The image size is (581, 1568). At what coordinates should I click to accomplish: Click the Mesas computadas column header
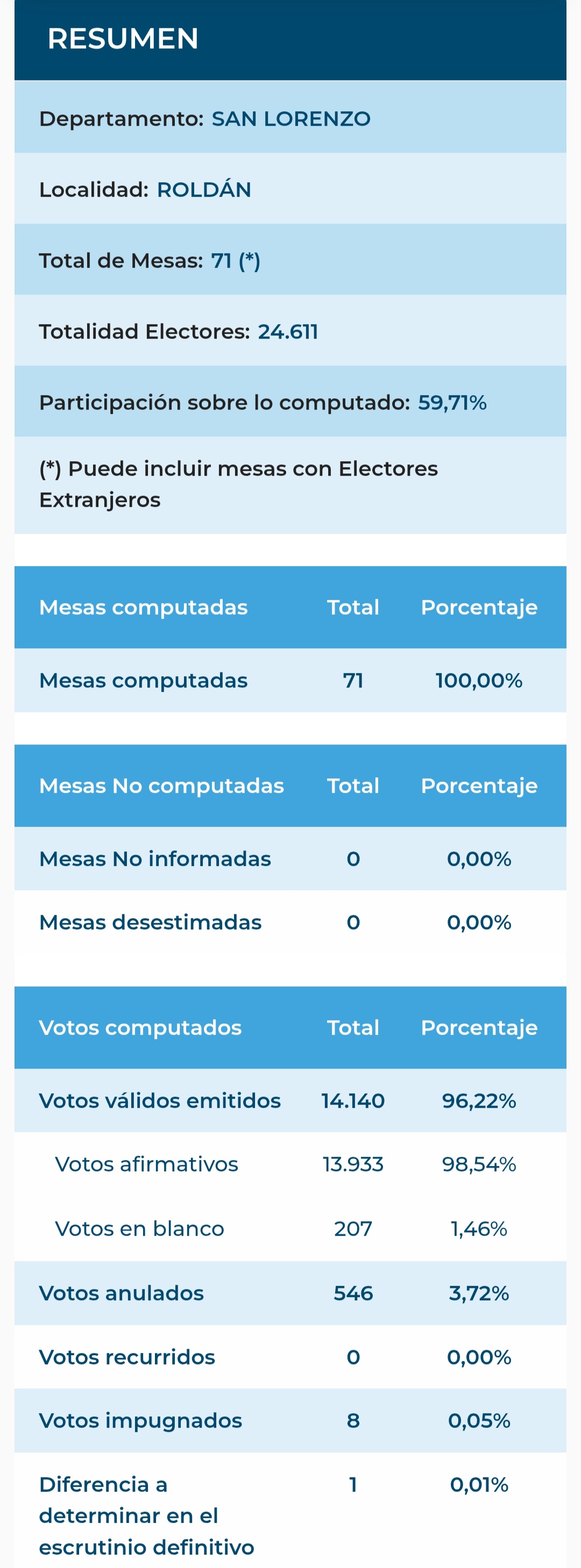143,607
